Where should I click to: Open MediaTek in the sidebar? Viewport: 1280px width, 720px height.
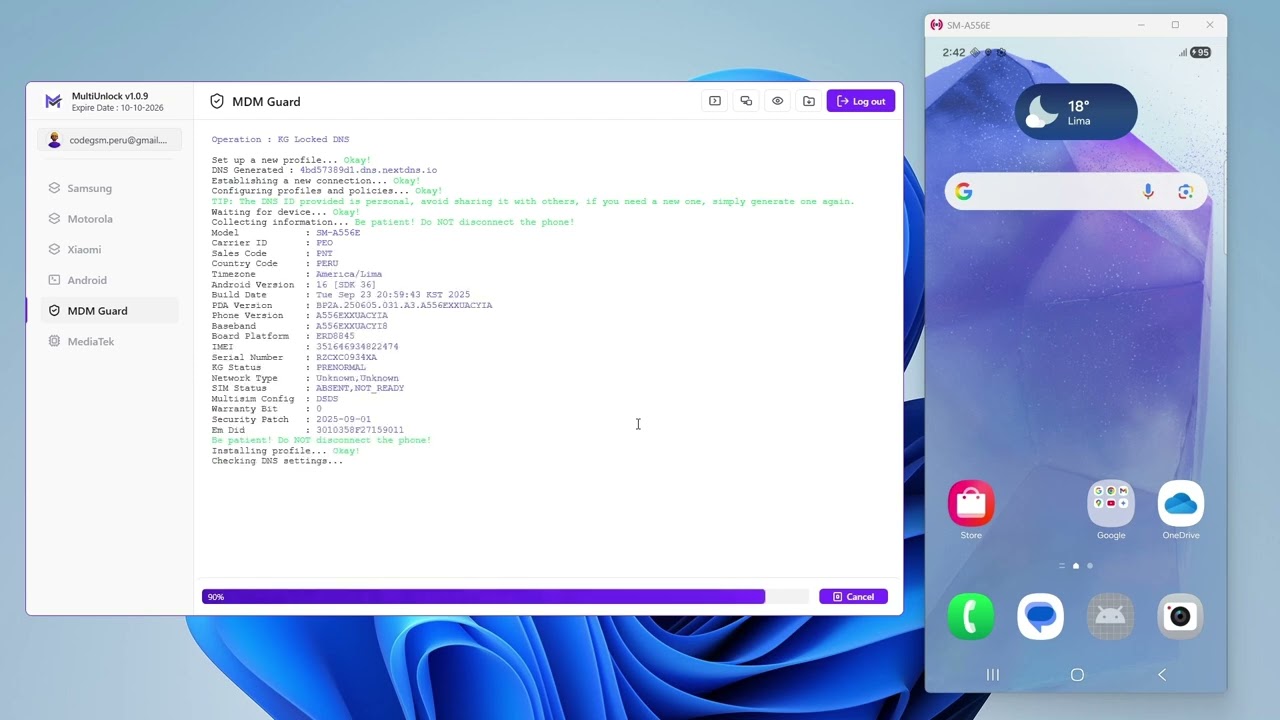pos(110,341)
